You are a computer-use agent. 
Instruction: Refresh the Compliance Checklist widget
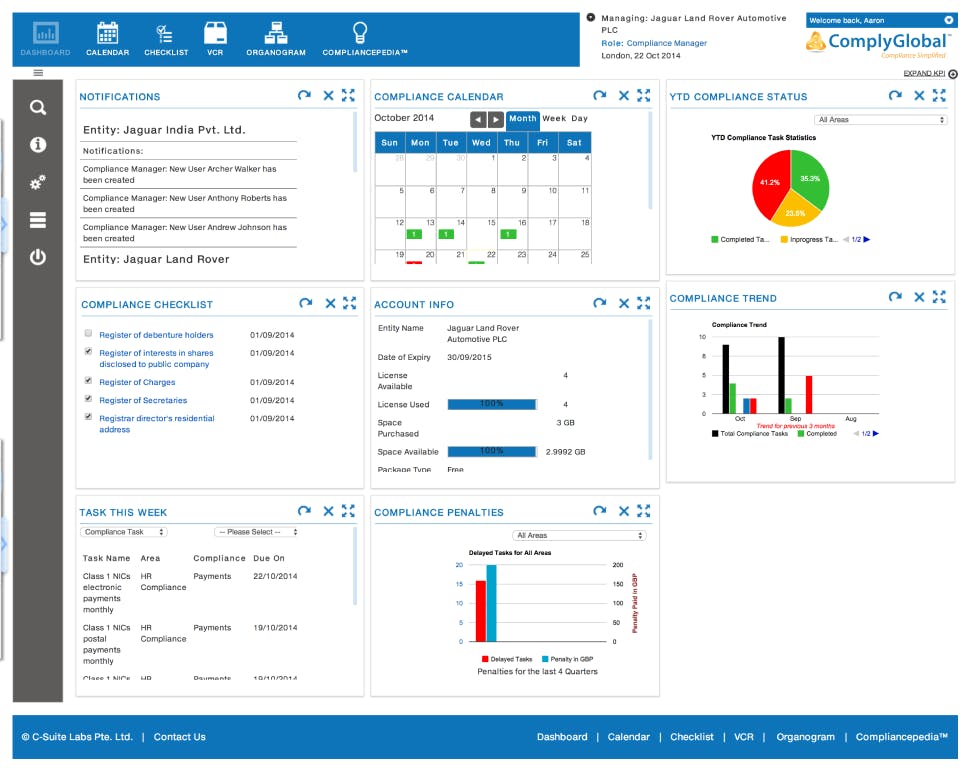(306, 303)
